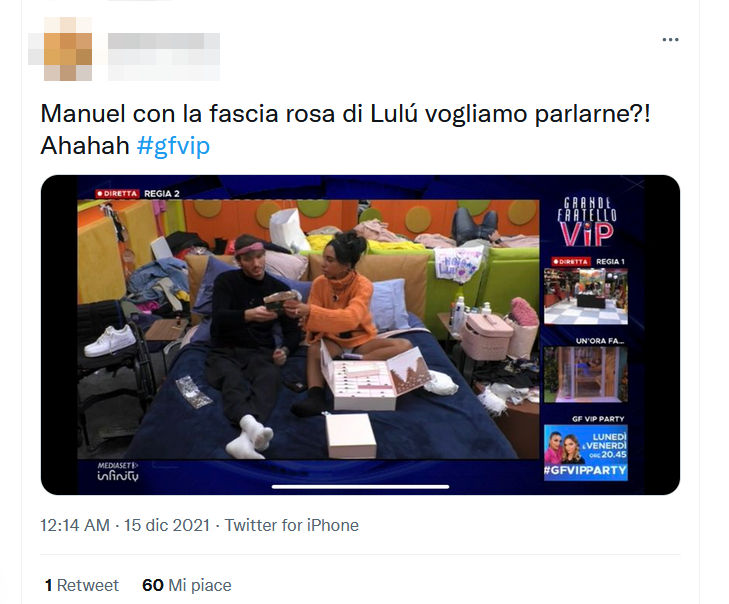Screen dimensions: 729x604
Task: Open the Un'ora fa thumbnail
Action: pyautogui.click(x=586, y=374)
